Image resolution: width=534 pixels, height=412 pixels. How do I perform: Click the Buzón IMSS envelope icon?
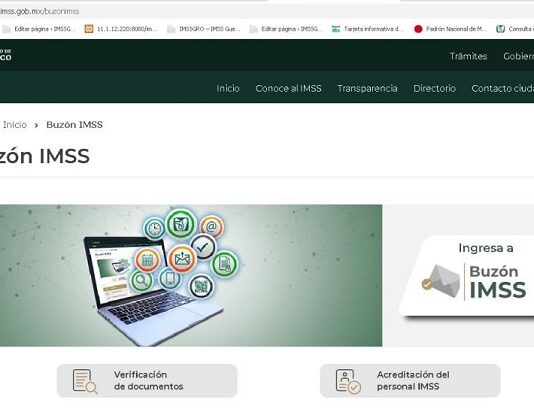pos(441,281)
